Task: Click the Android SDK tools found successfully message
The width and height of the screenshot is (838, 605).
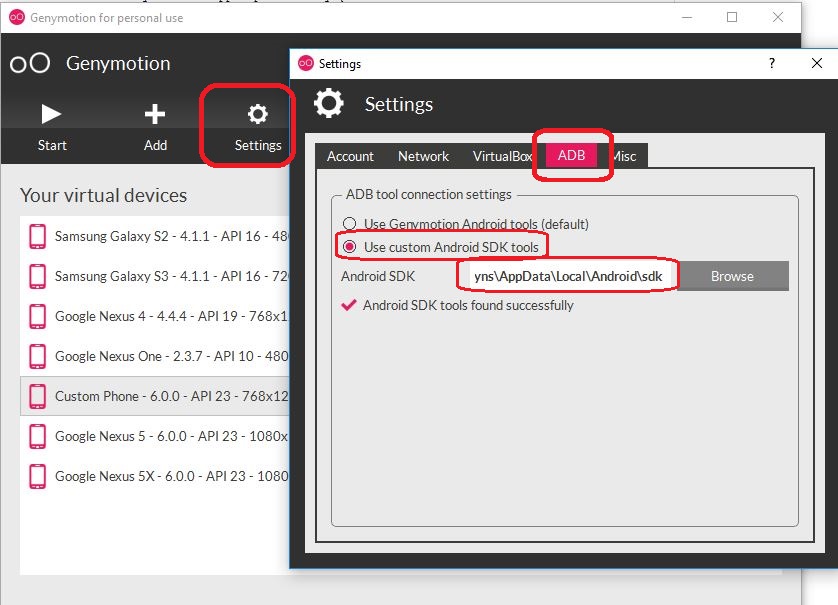Action: coord(468,306)
